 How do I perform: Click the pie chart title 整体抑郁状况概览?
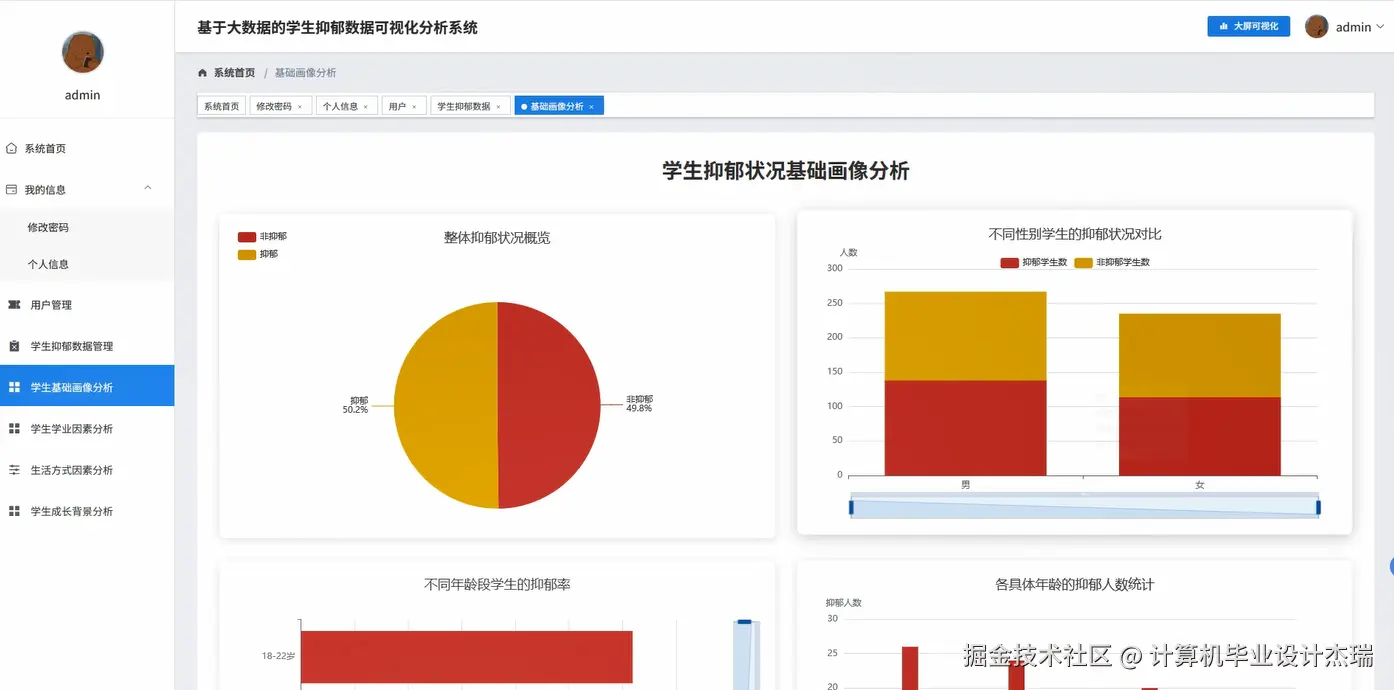click(497, 237)
